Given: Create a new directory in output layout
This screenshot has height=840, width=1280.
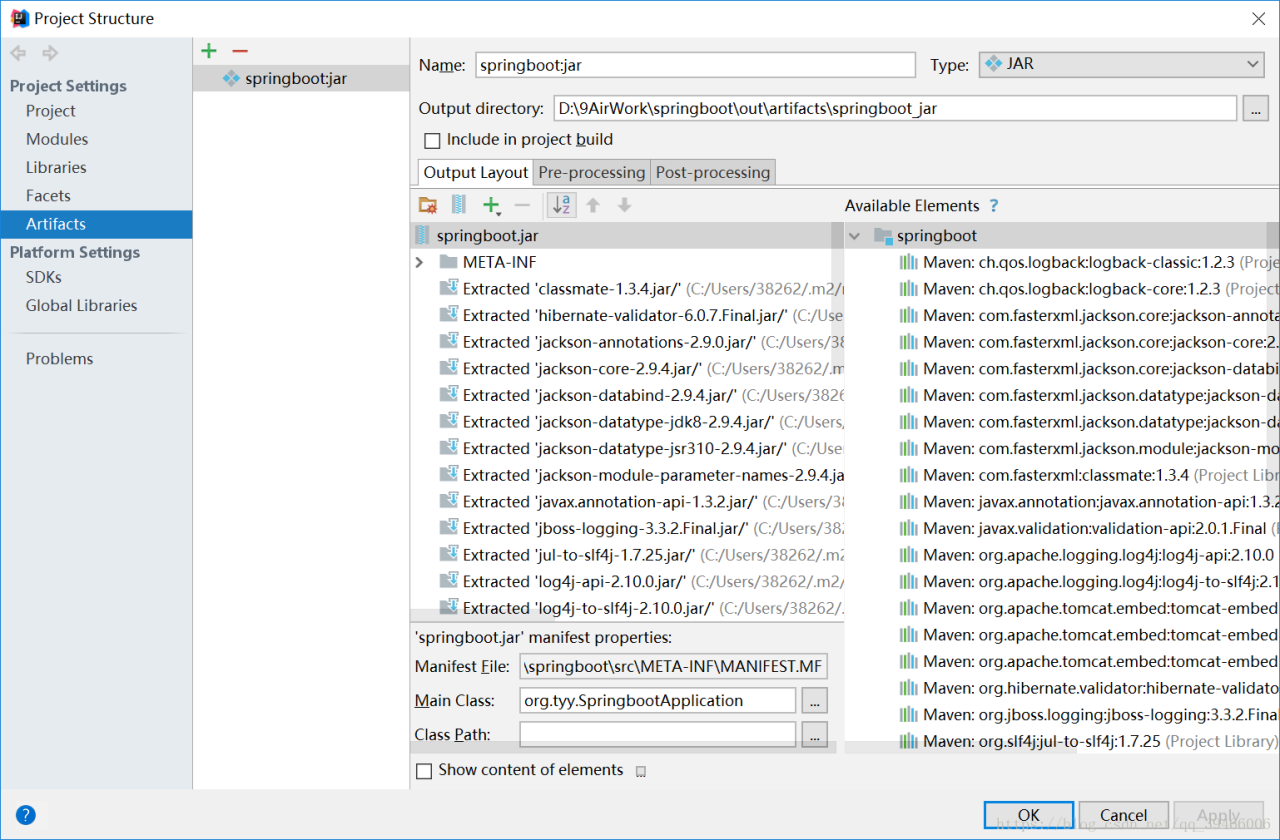Looking at the screenshot, I should [428, 205].
